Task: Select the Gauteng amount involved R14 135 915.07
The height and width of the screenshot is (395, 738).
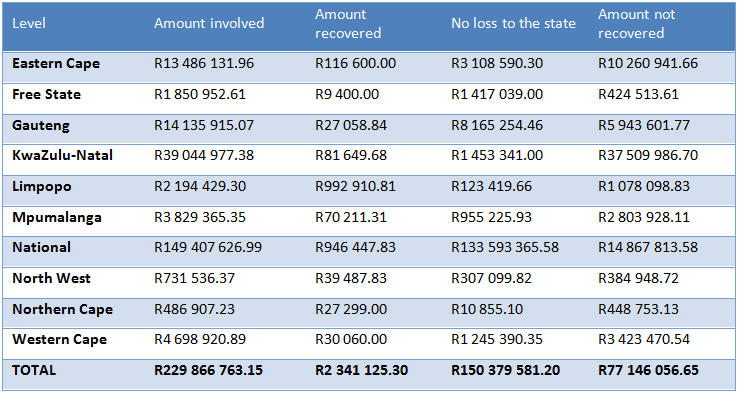Action: coord(204,126)
